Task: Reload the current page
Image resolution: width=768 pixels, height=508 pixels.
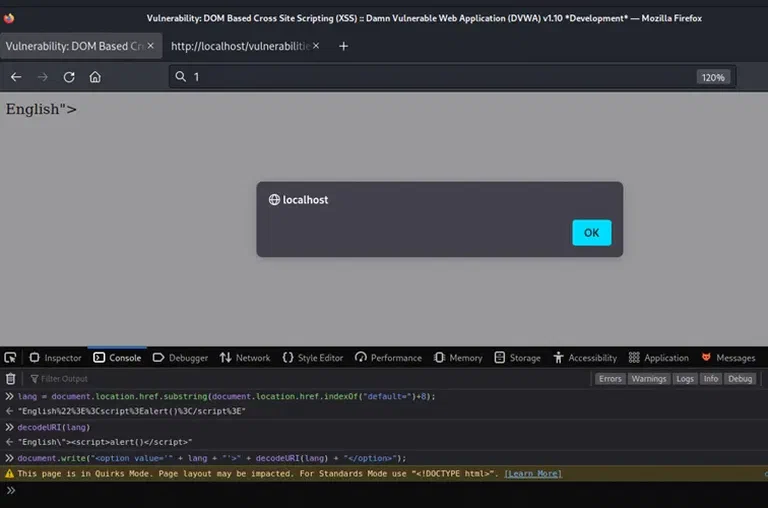Action: click(x=69, y=77)
